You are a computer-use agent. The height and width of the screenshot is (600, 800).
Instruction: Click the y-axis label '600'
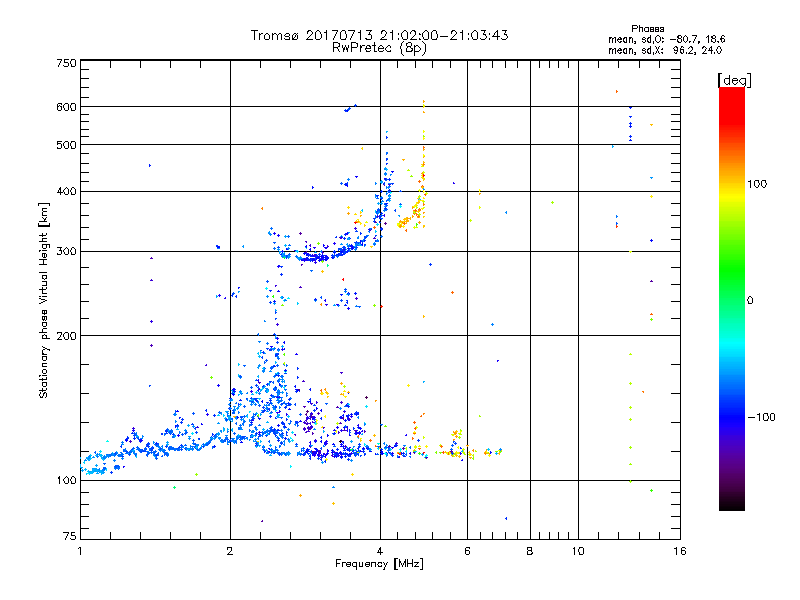click(x=66, y=107)
